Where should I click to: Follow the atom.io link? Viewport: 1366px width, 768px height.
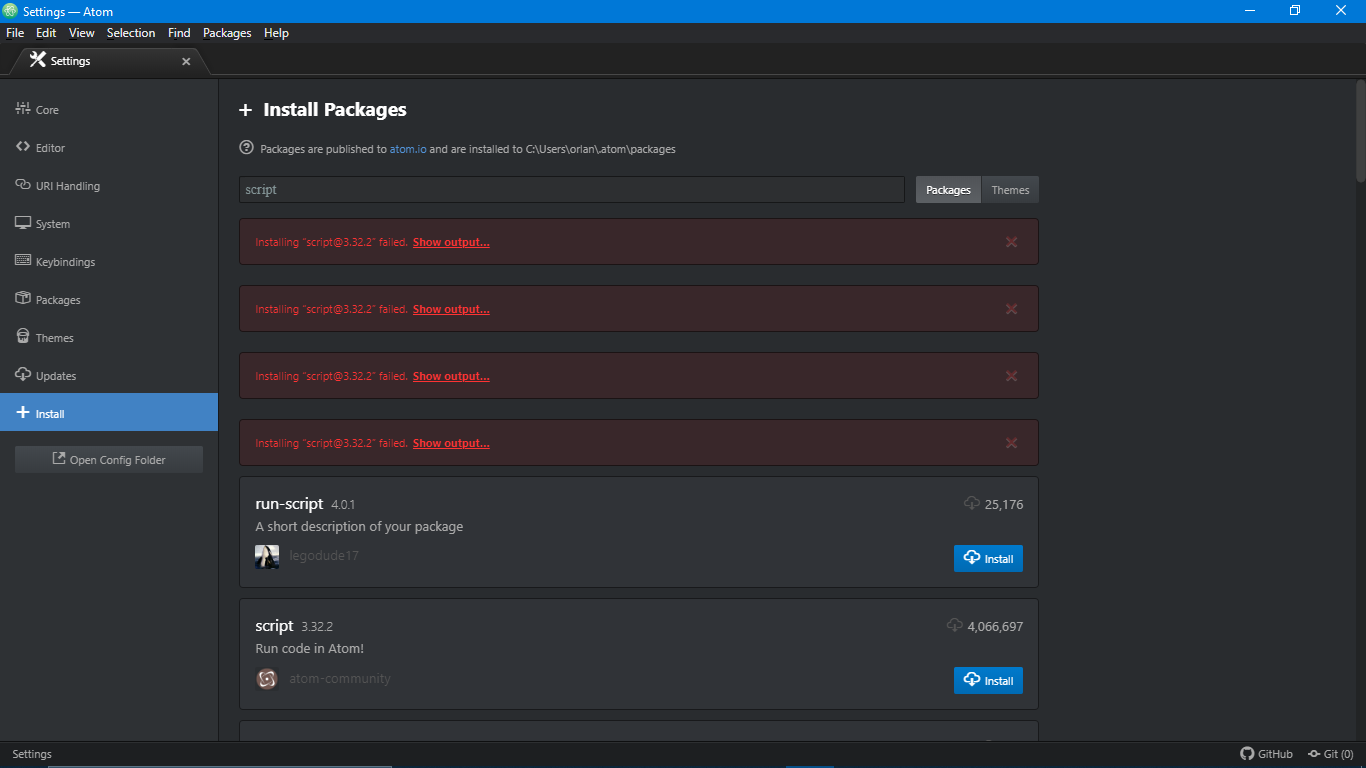(x=408, y=149)
